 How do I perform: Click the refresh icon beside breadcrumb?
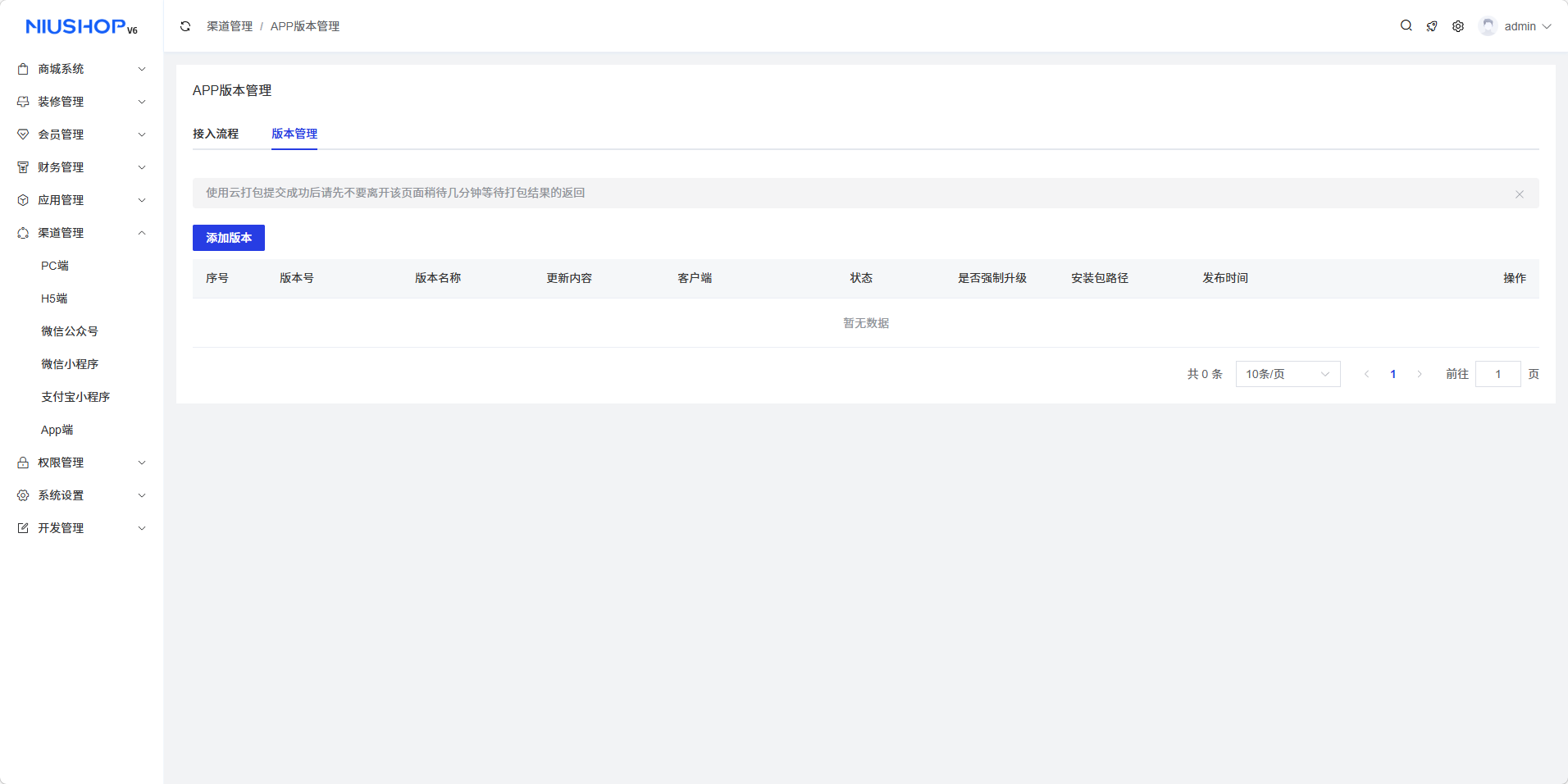(x=185, y=26)
